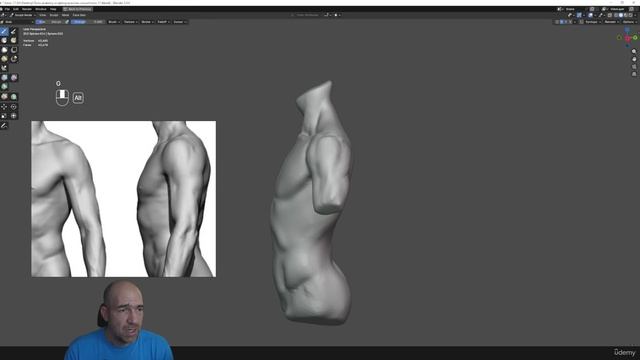Click the symmetry icon before X Y Z

557,22
